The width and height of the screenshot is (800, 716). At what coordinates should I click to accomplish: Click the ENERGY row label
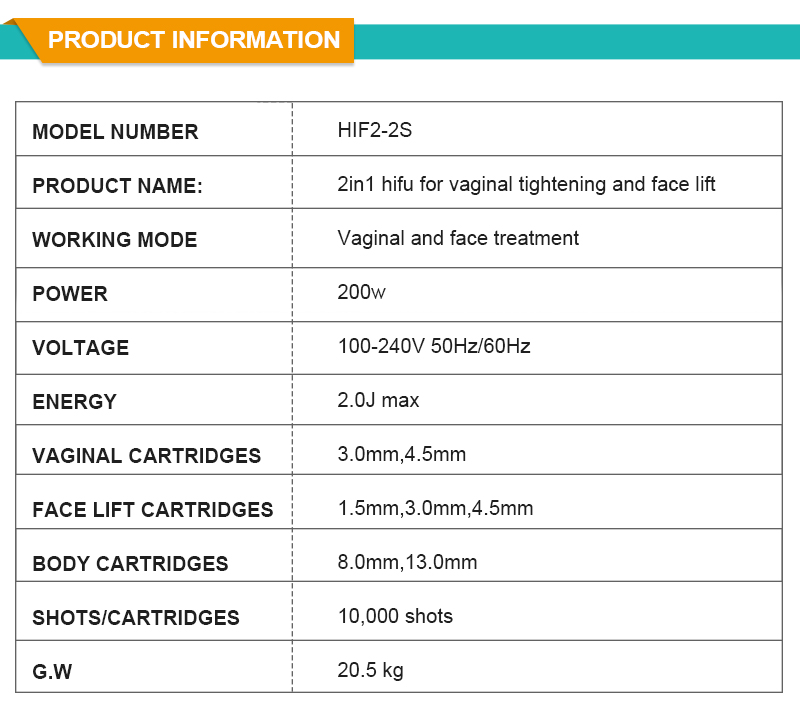click(75, 402)
